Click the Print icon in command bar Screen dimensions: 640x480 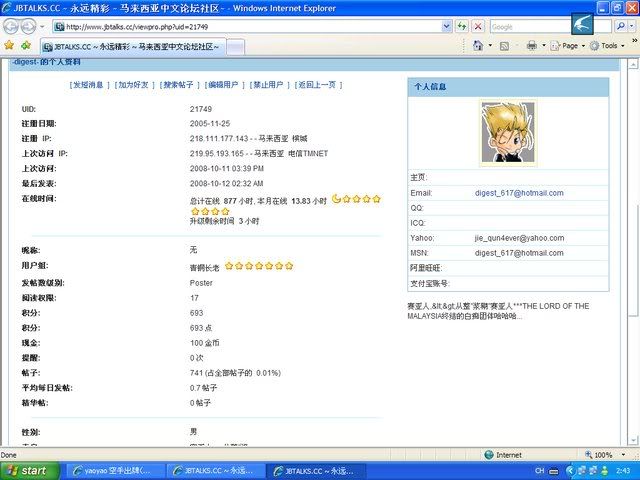click(x=532, y=46)
